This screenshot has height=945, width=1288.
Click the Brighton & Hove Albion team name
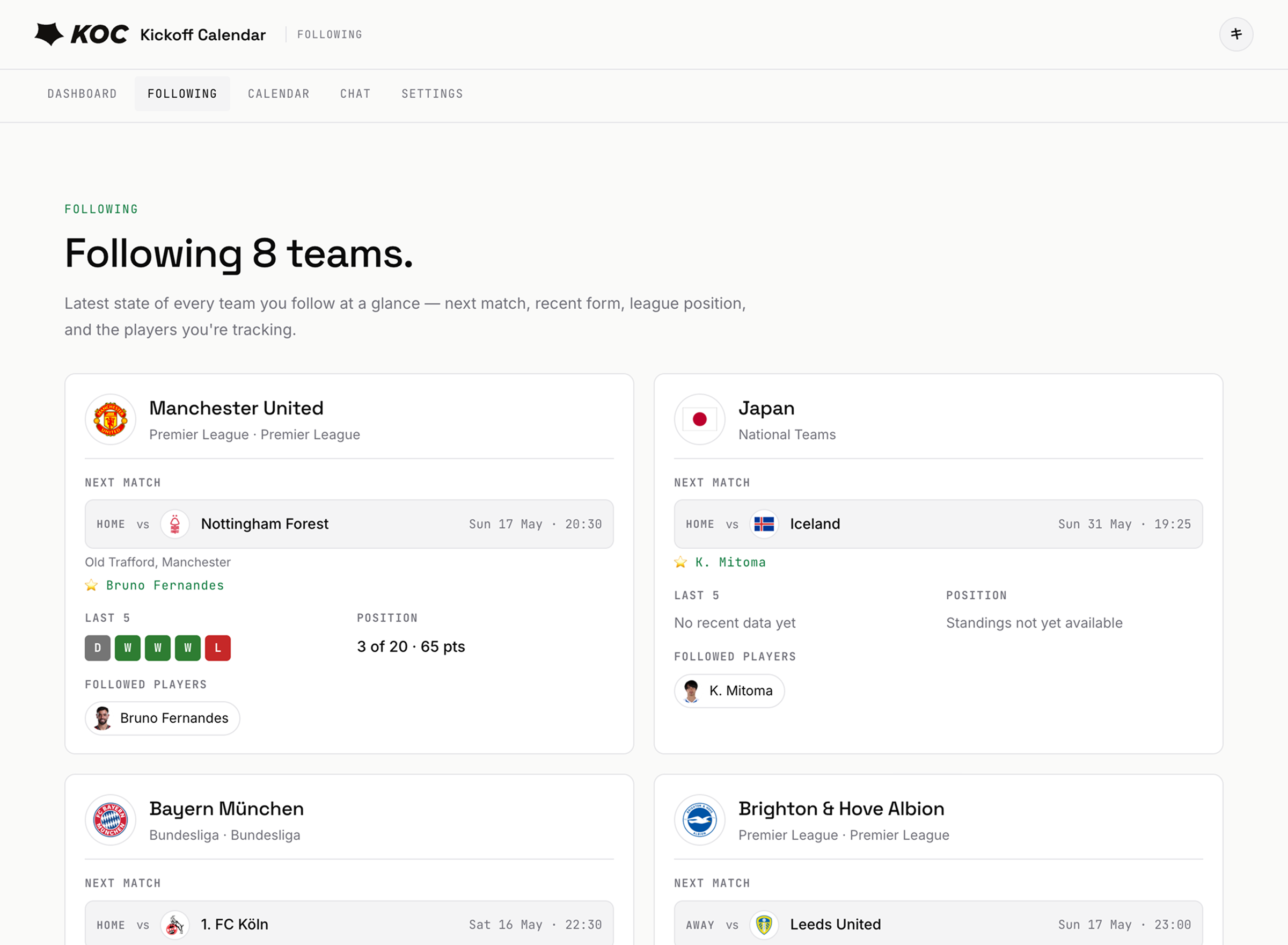pos(841,809)
